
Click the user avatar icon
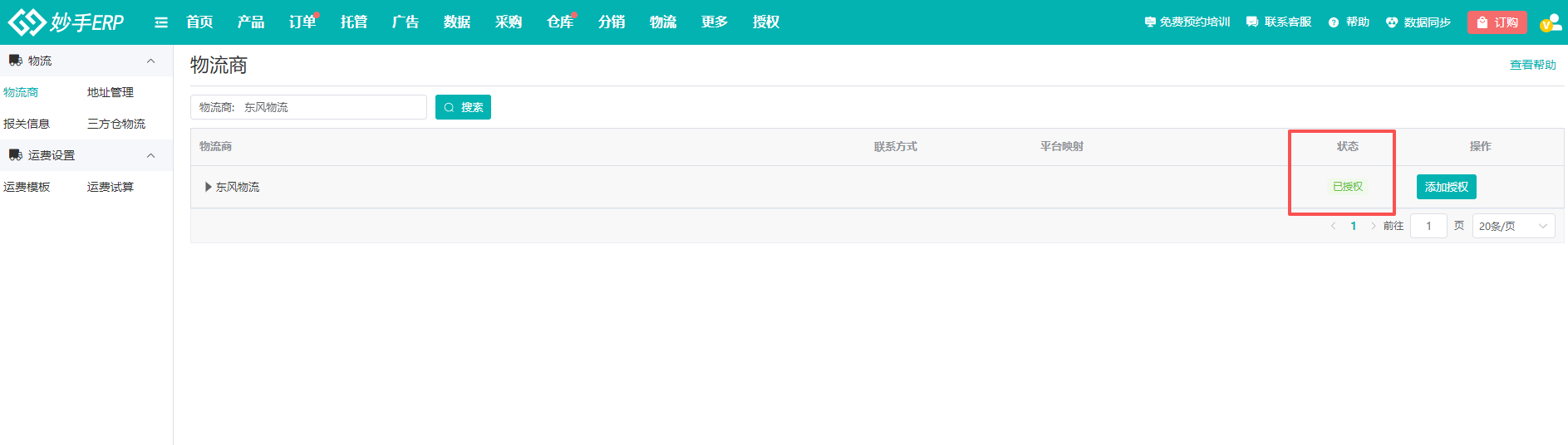click(1551, 22)
